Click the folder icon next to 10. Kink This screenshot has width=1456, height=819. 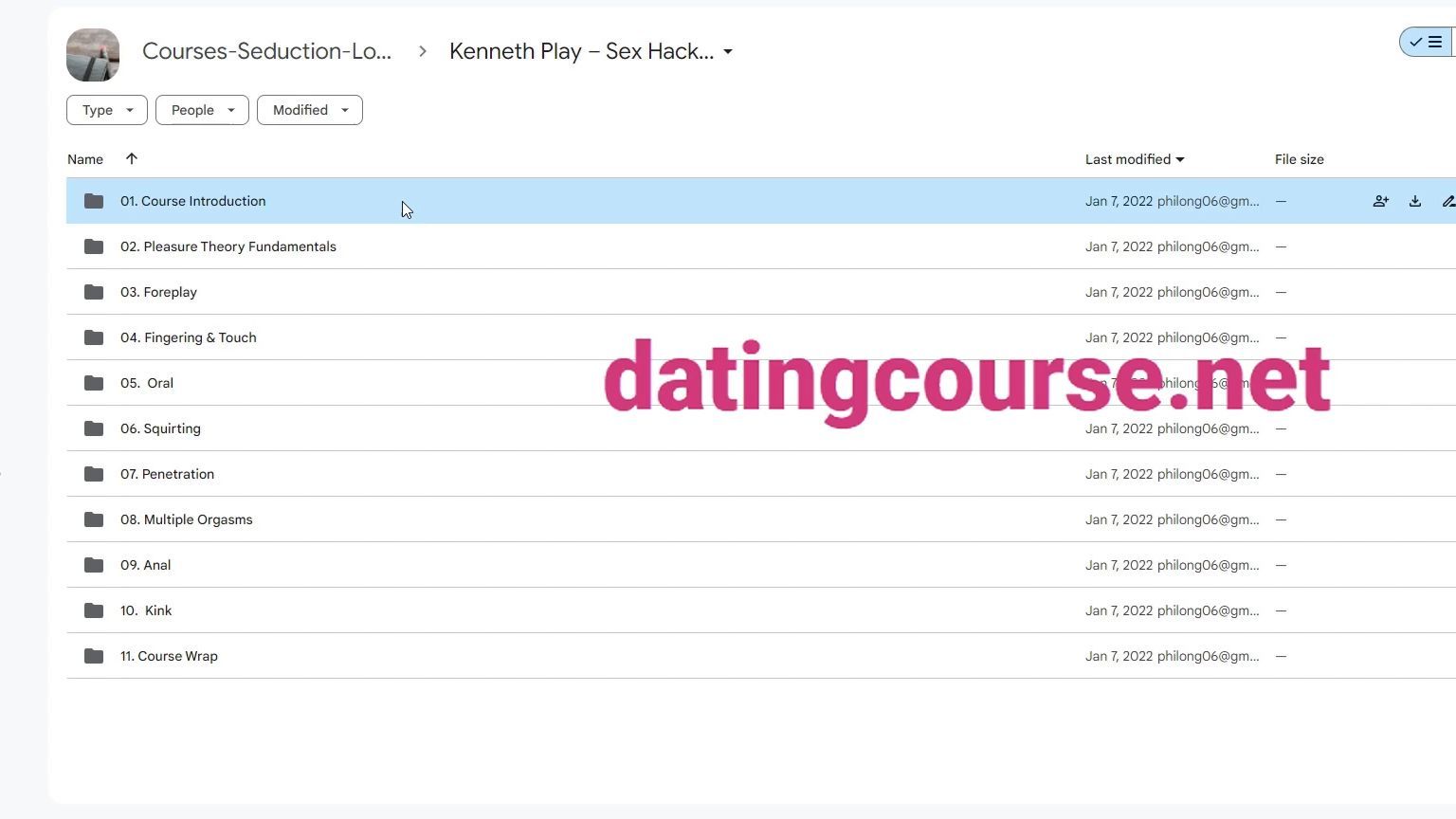(94, 610)
